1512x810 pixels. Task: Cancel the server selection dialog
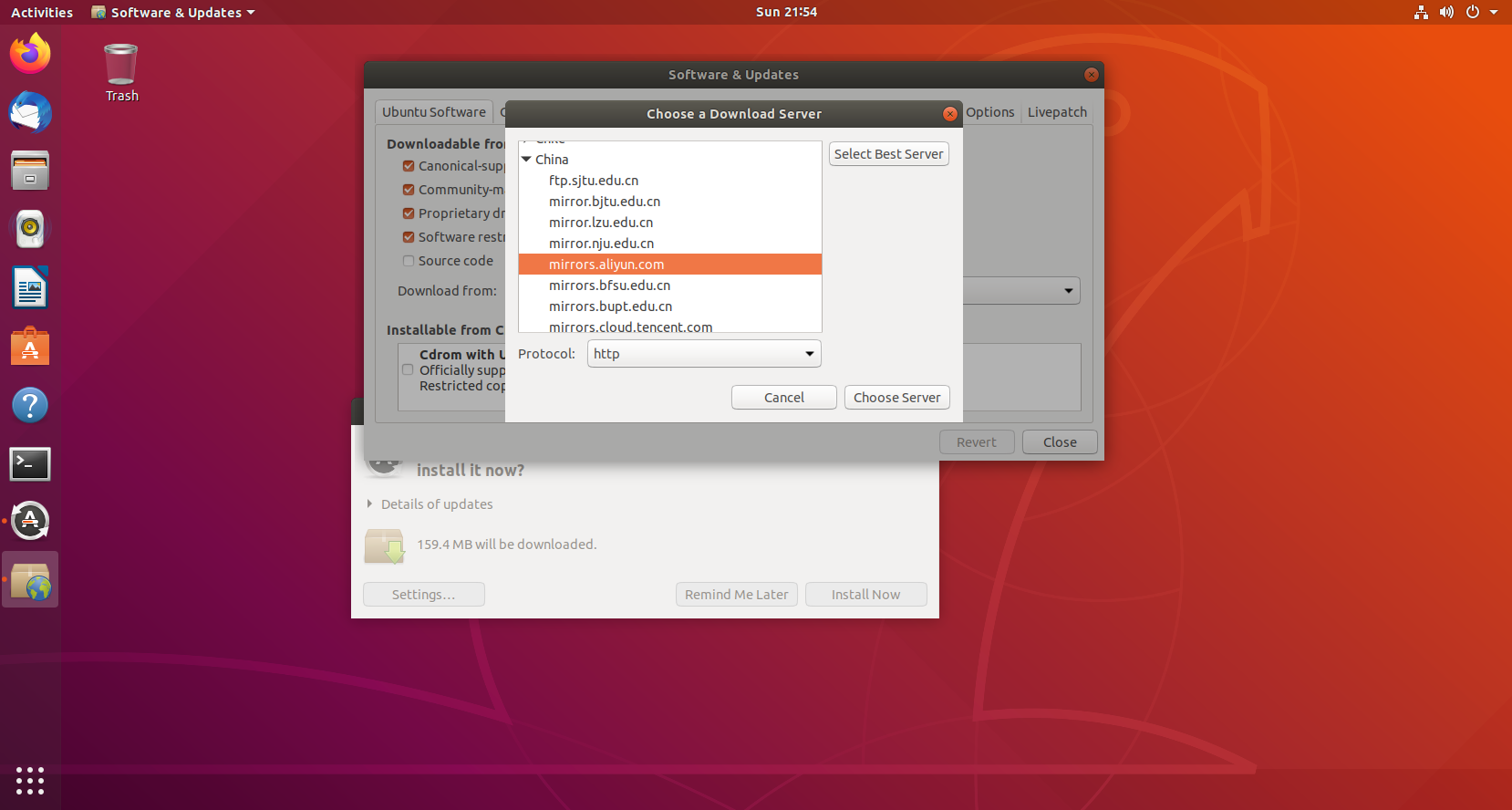click(x=783, y=398)
